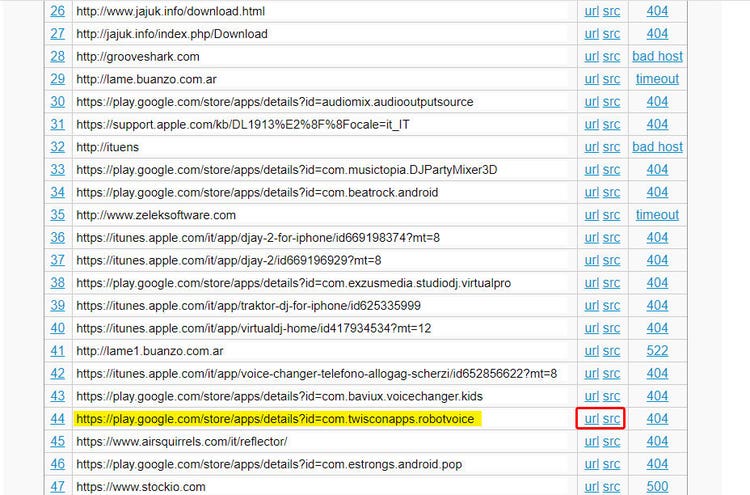Click row number 43 link

(57, 396)
